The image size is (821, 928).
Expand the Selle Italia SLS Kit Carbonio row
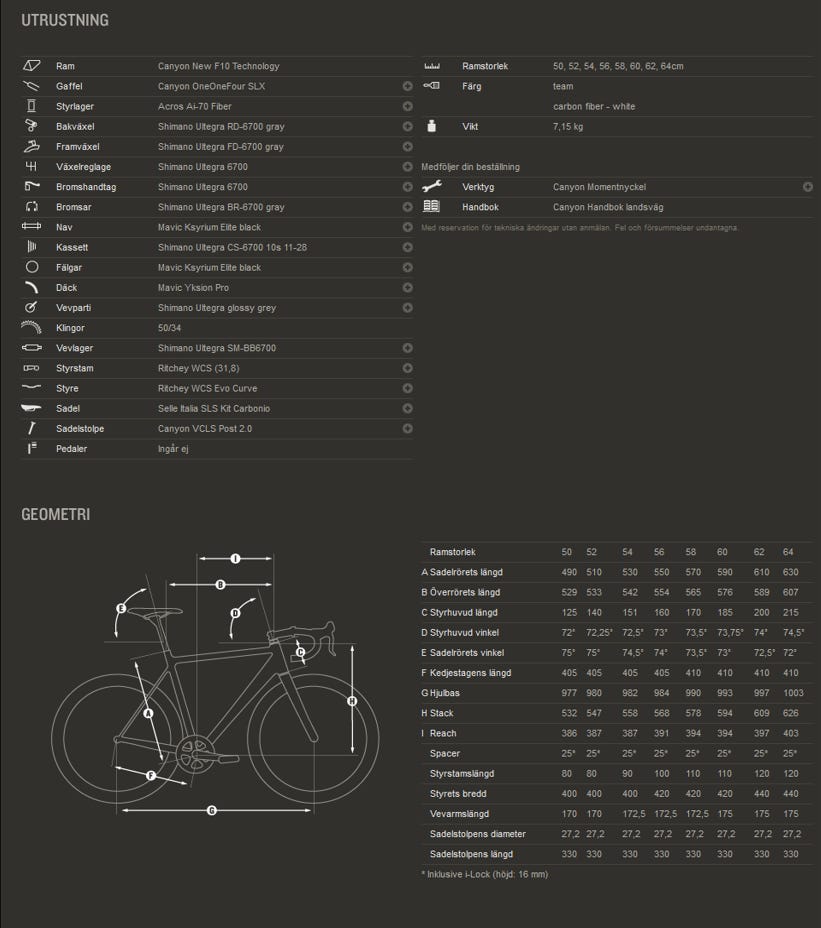[407, 408]
